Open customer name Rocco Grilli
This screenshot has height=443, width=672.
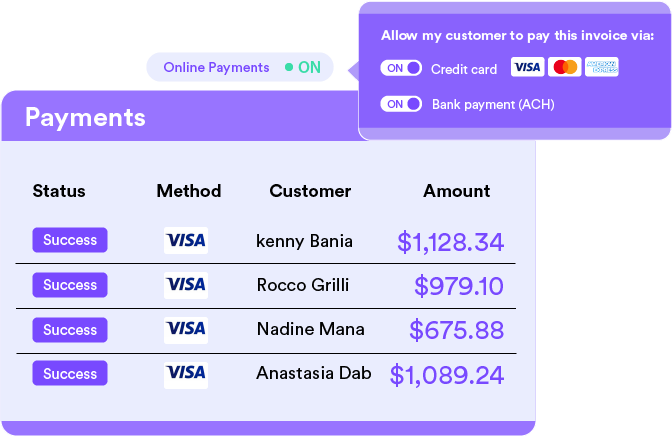pos(303,285)
